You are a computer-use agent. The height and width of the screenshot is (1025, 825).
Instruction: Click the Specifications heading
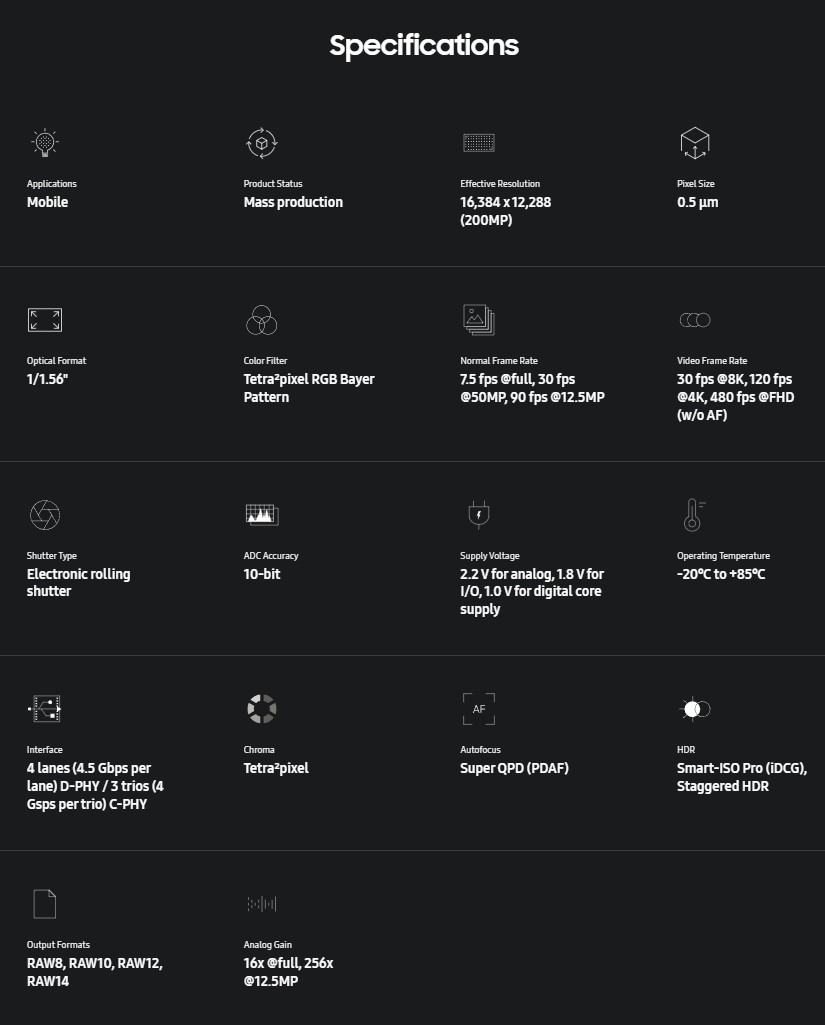424,45
